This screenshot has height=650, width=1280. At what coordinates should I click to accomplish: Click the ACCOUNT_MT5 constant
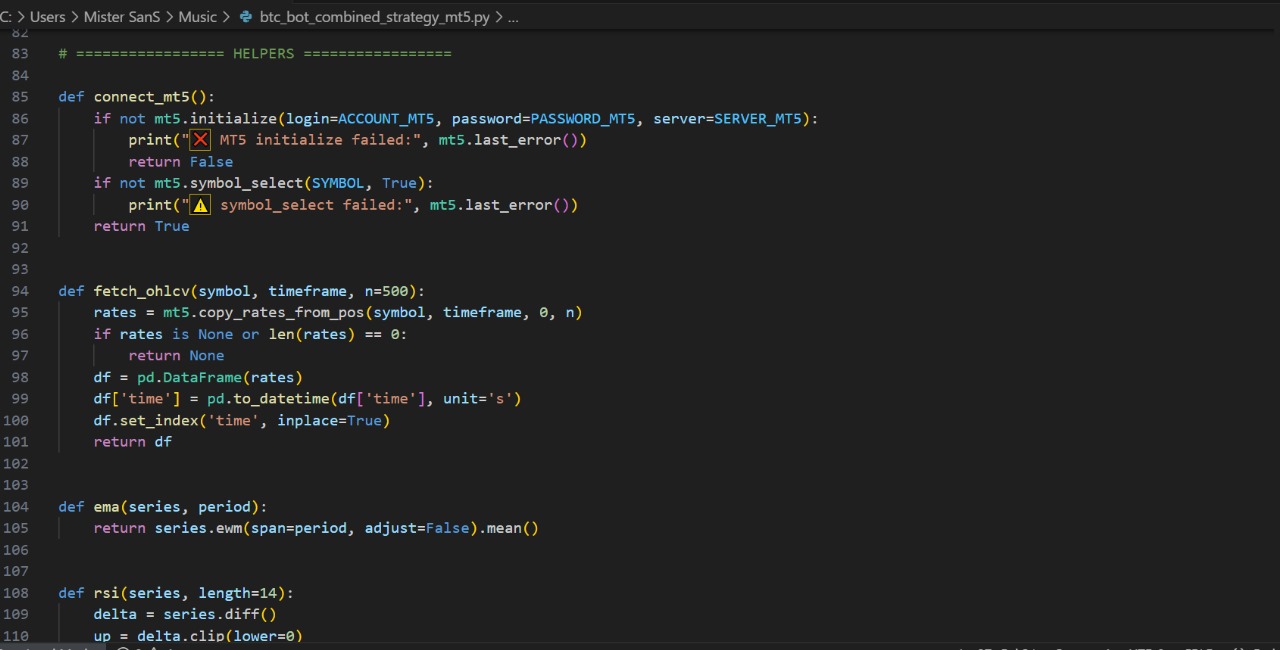pos(386,119)
